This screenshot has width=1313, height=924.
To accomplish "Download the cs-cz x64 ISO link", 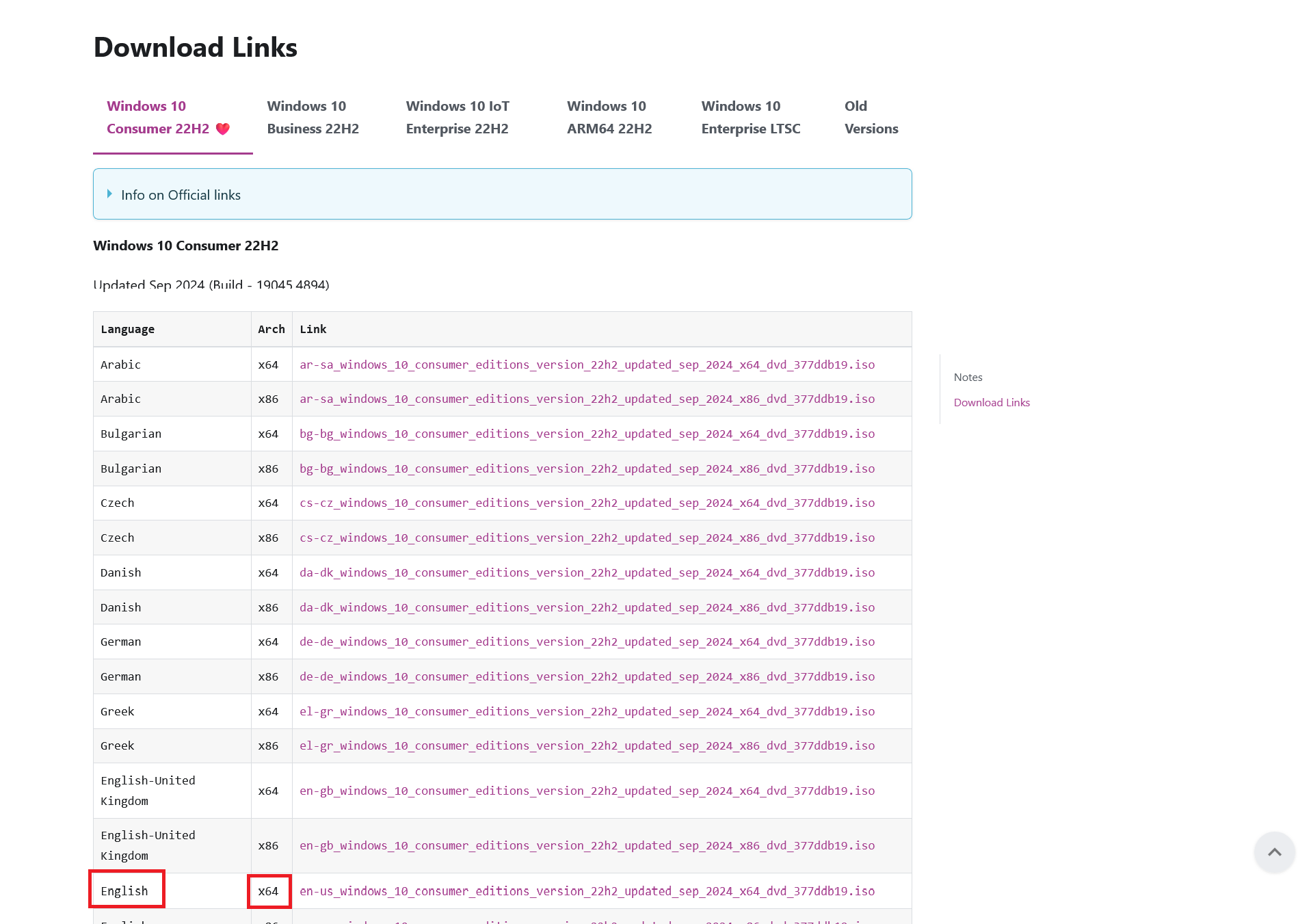I will [587, 503].
